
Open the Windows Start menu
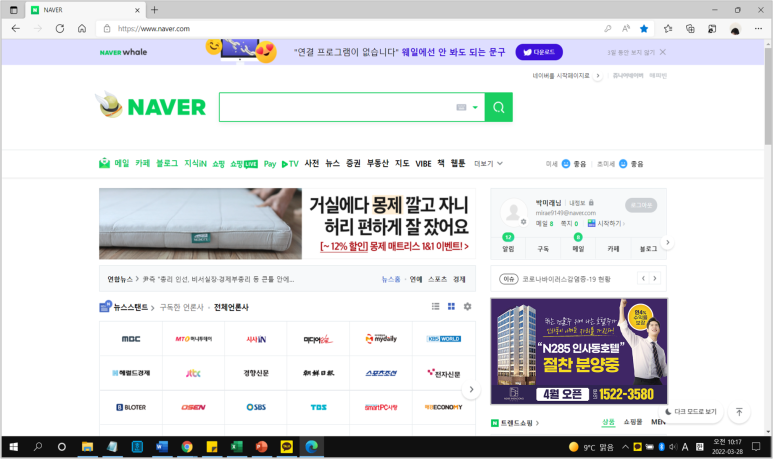tap(14, 447)
